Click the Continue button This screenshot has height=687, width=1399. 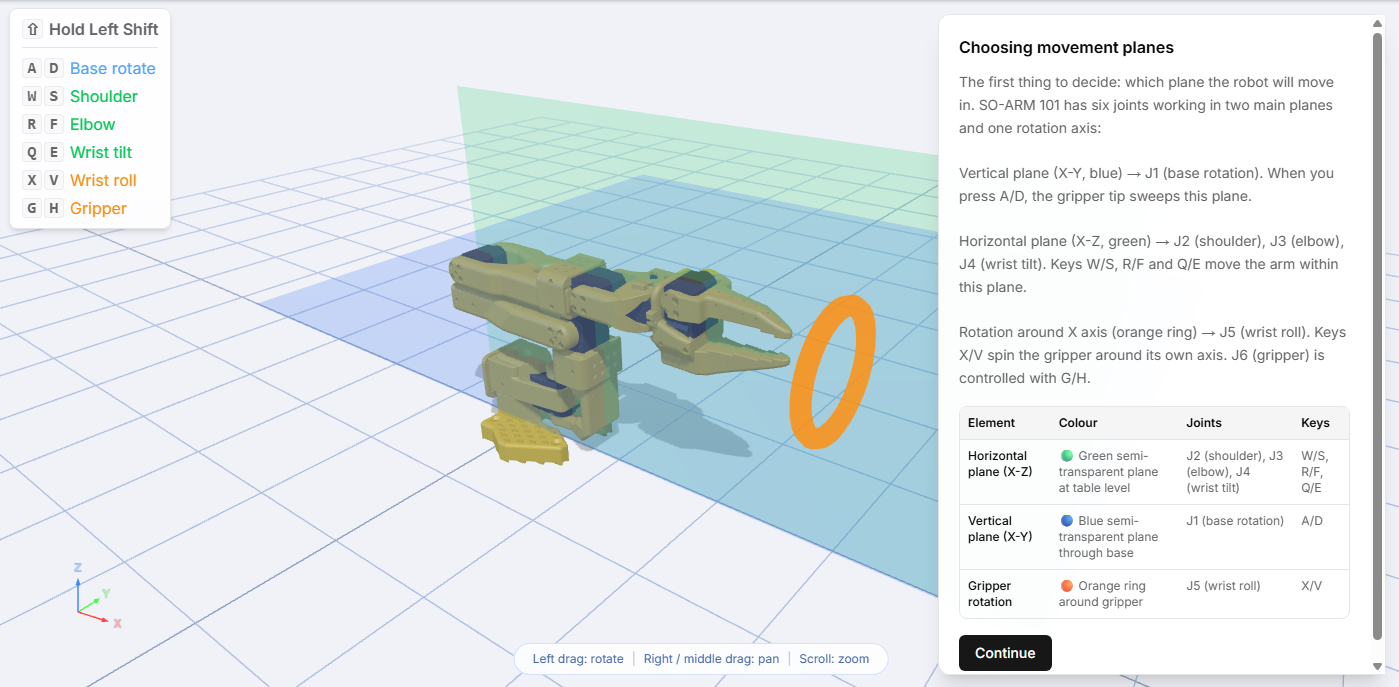coord(1005,653)
